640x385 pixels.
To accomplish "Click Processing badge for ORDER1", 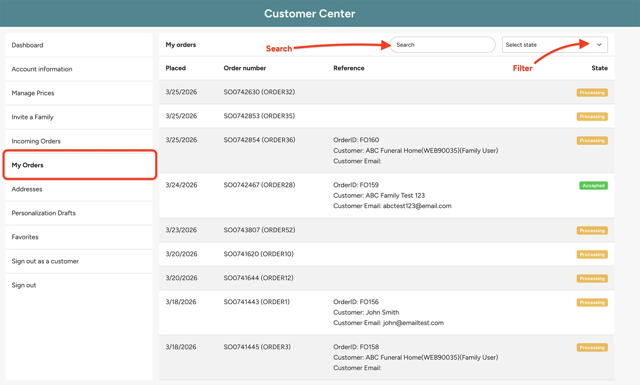I will (x=592, y=303).
